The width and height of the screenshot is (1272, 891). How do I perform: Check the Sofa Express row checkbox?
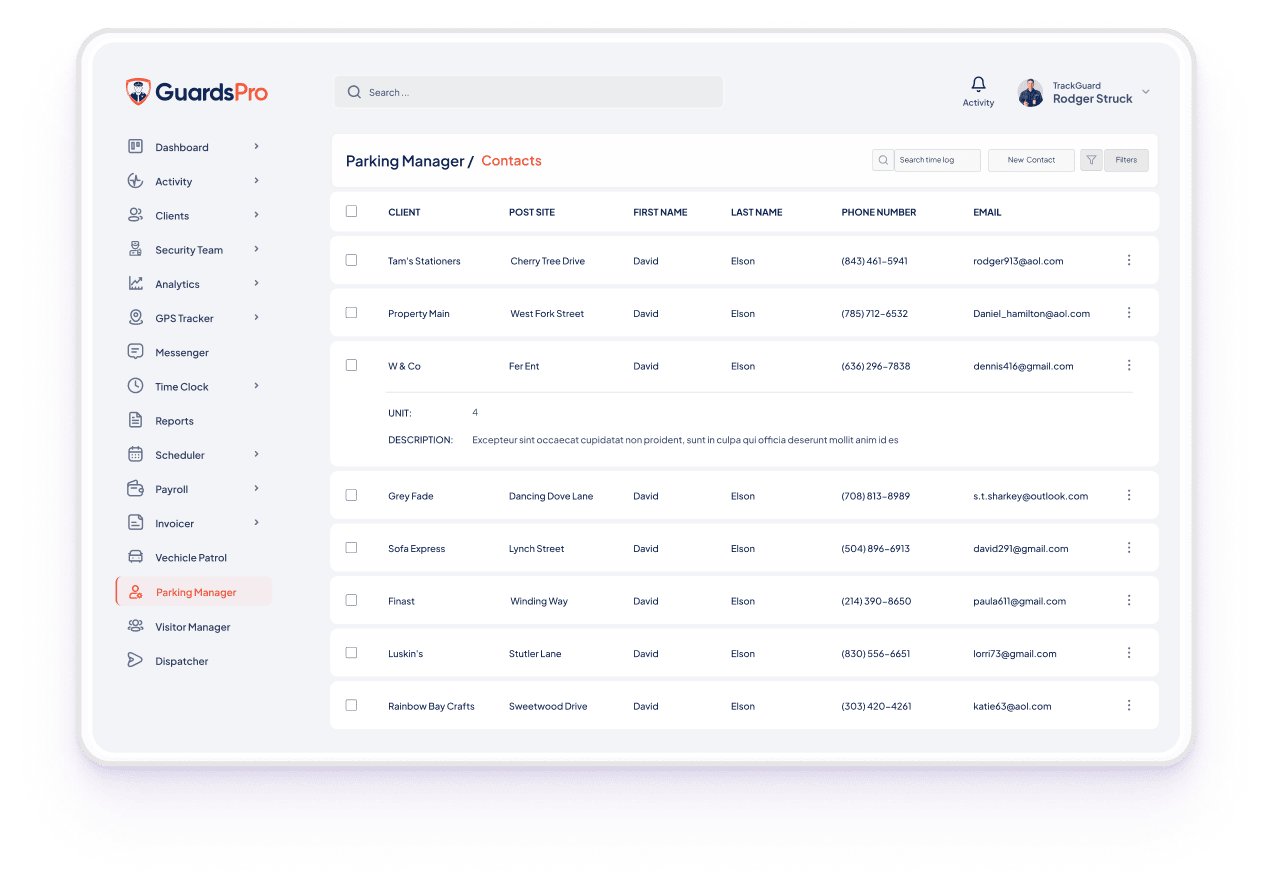coord(351,548)
